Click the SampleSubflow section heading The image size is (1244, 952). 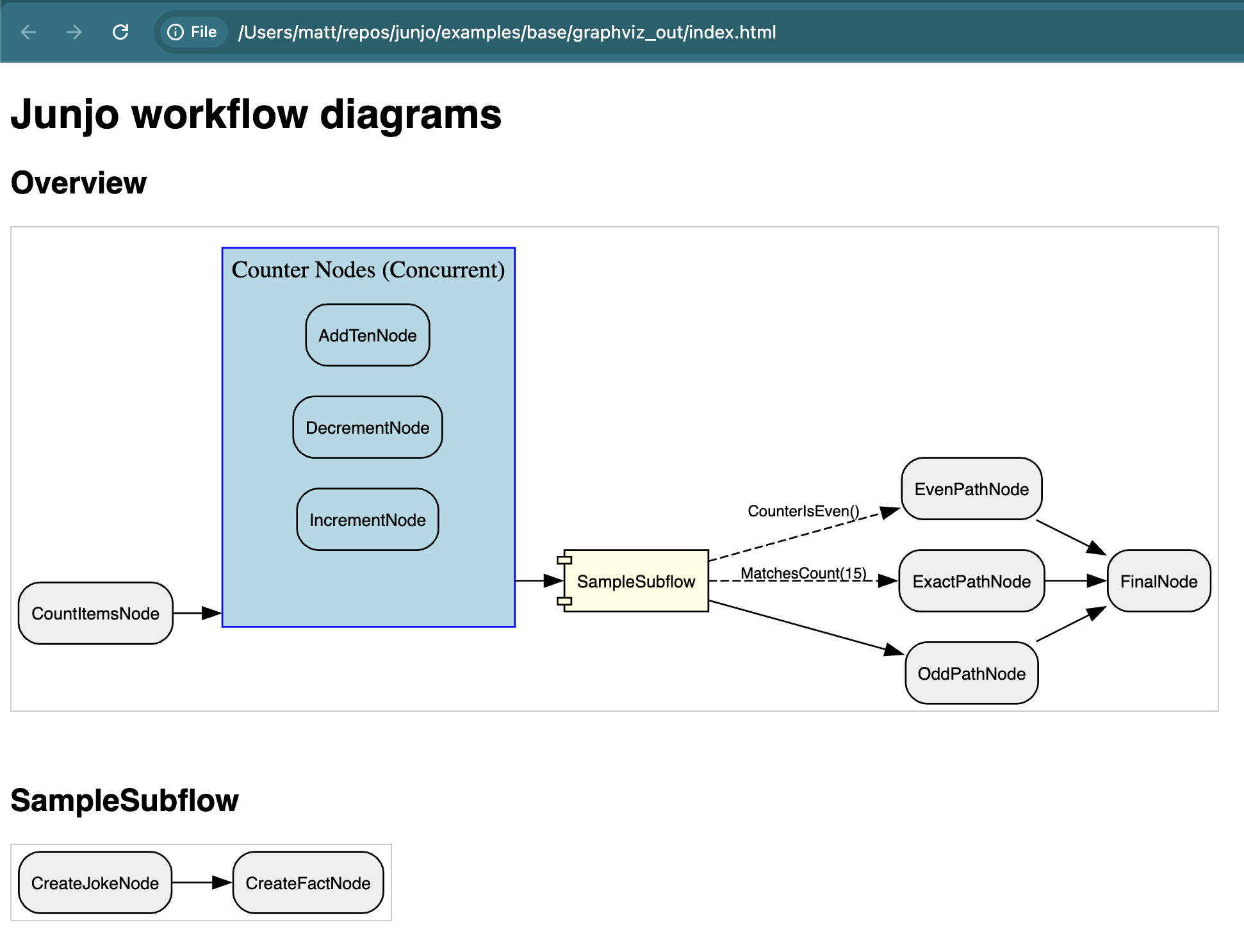(x=124, y=800)
